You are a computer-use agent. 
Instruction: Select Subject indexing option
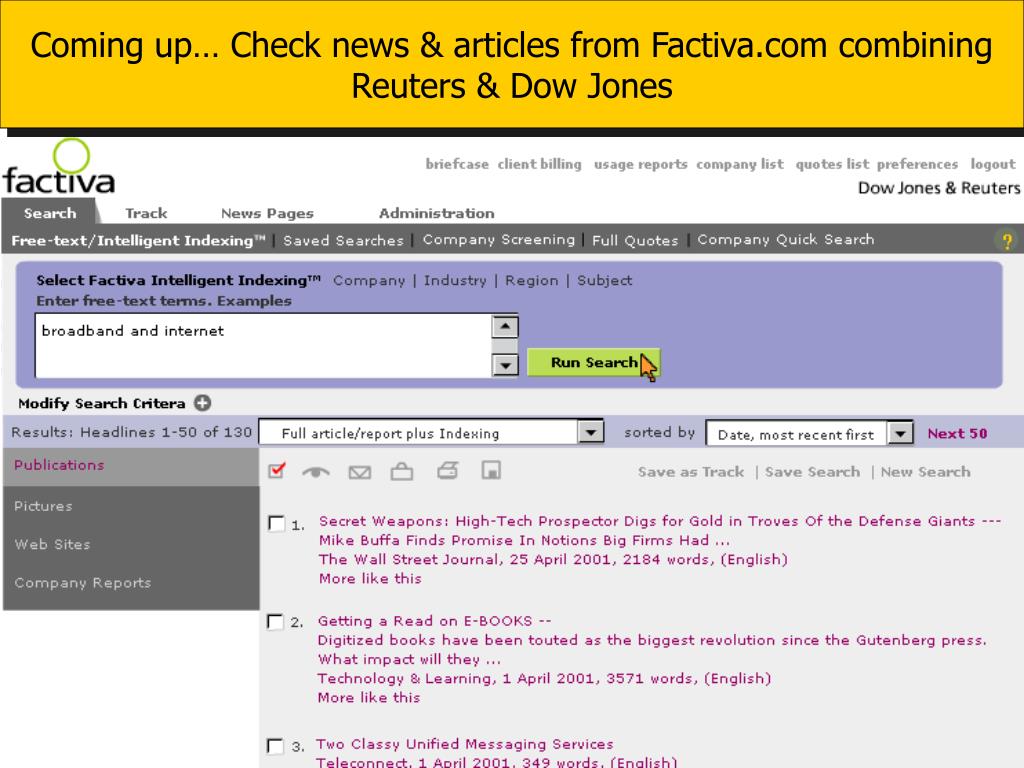[605, 281]
